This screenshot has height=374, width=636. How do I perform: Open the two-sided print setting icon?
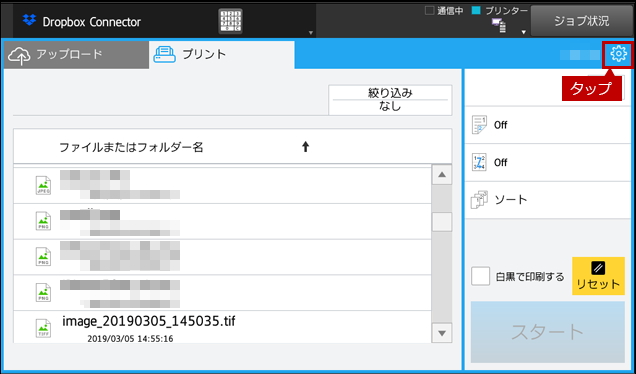479,125
